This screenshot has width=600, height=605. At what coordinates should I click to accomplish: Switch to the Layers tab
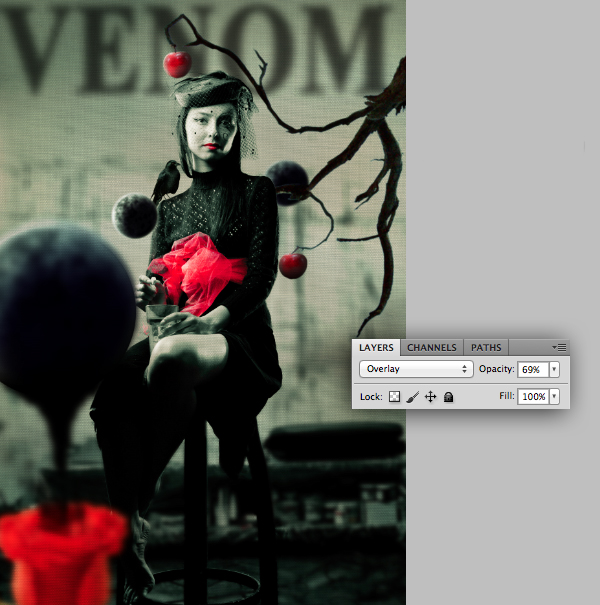(376, 348)
